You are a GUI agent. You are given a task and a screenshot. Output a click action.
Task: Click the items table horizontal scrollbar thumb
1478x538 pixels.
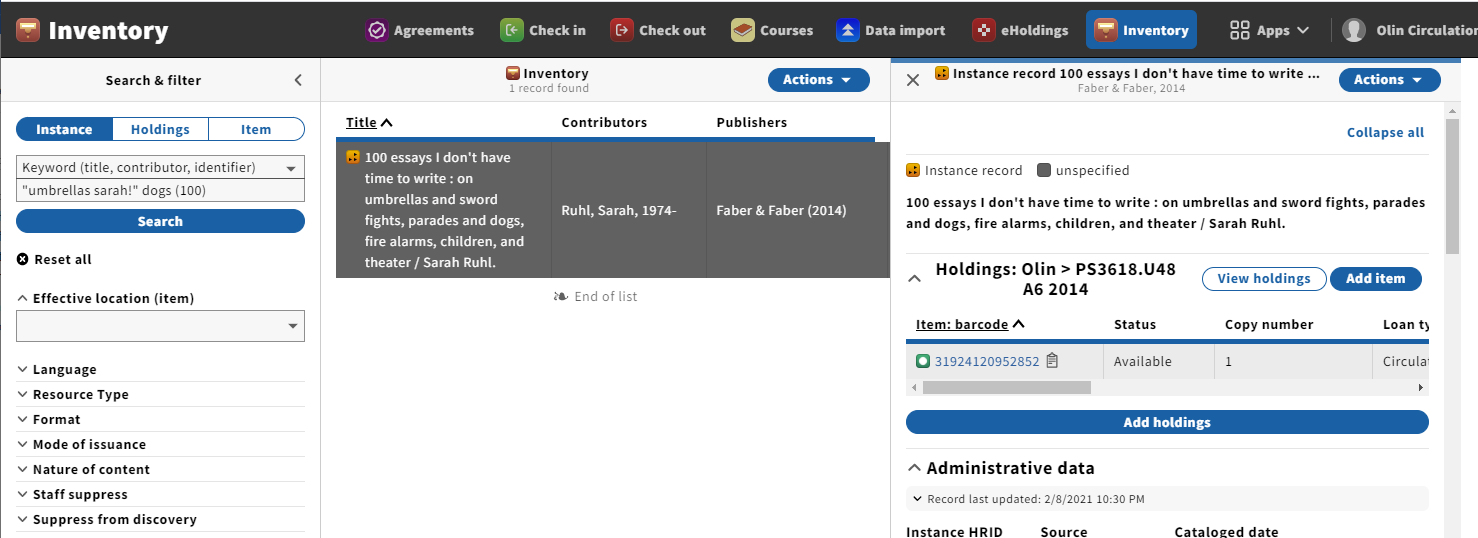pyautogui.click(x=1007, y=387)
